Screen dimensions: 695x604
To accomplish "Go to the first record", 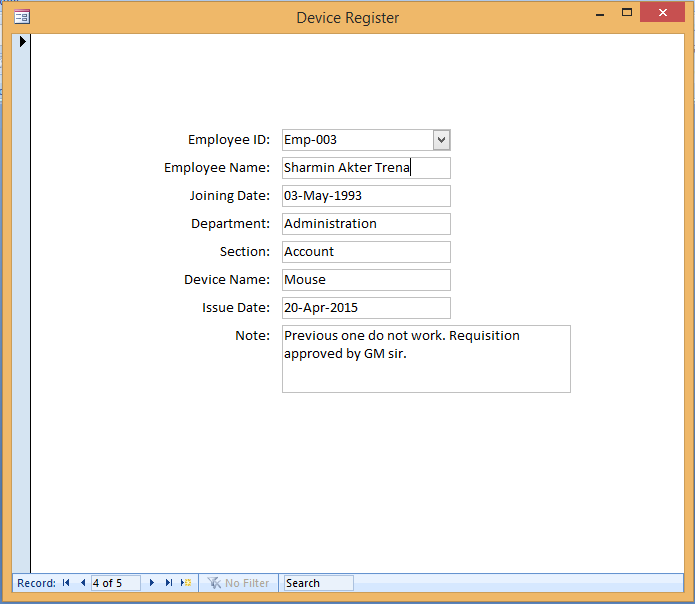I will 66,583.
